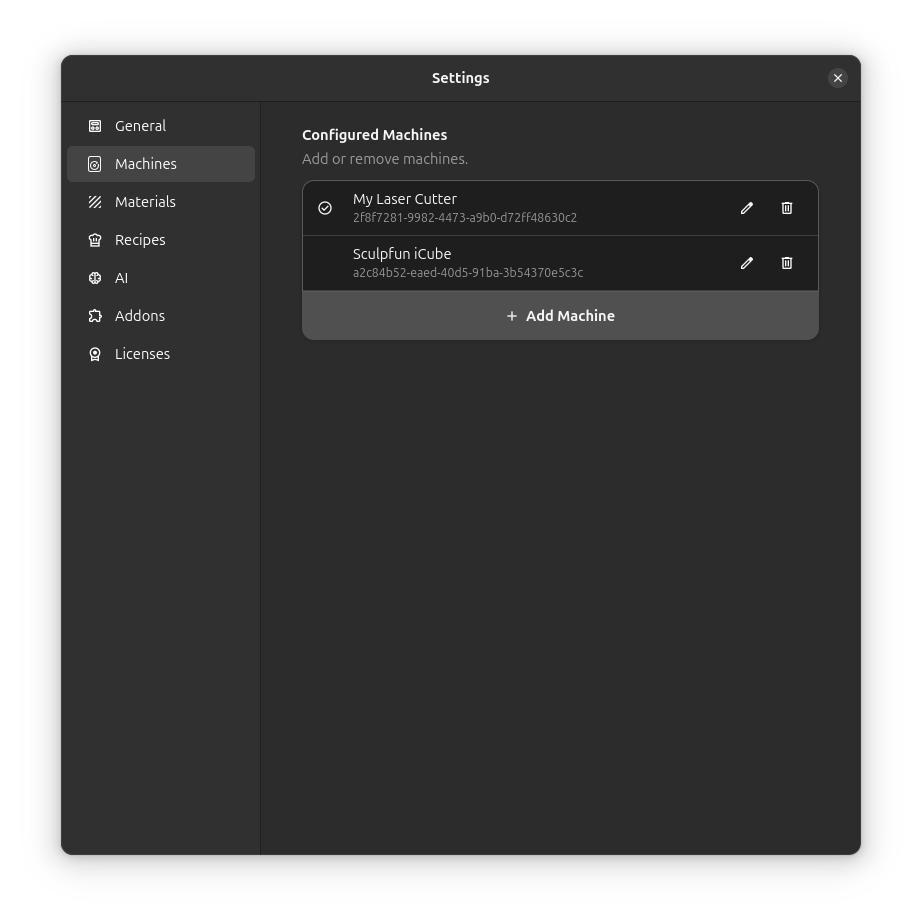The height and width of the screenshot is (922, 922).
Task: Click the General settings icon
Action: [95, 126]
